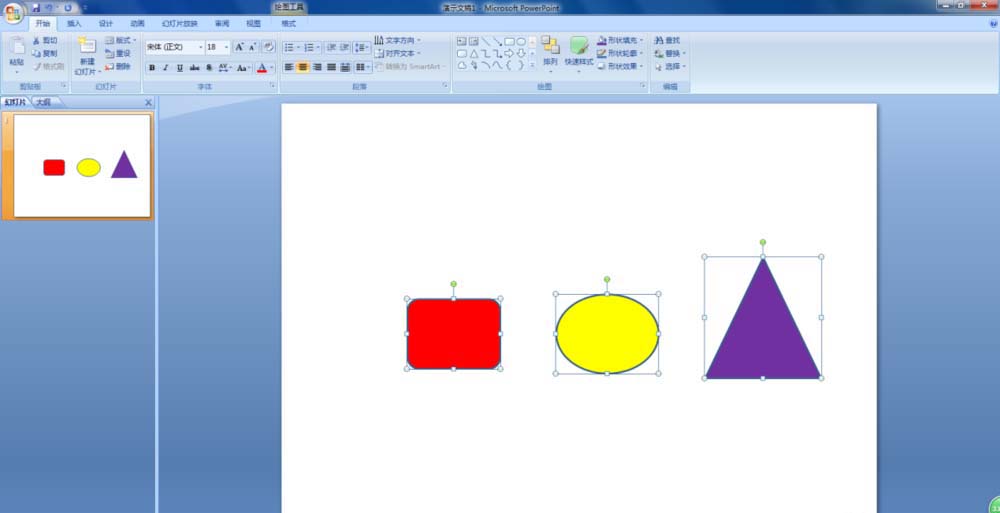Toggle center text alignment

tap(303, 67)
